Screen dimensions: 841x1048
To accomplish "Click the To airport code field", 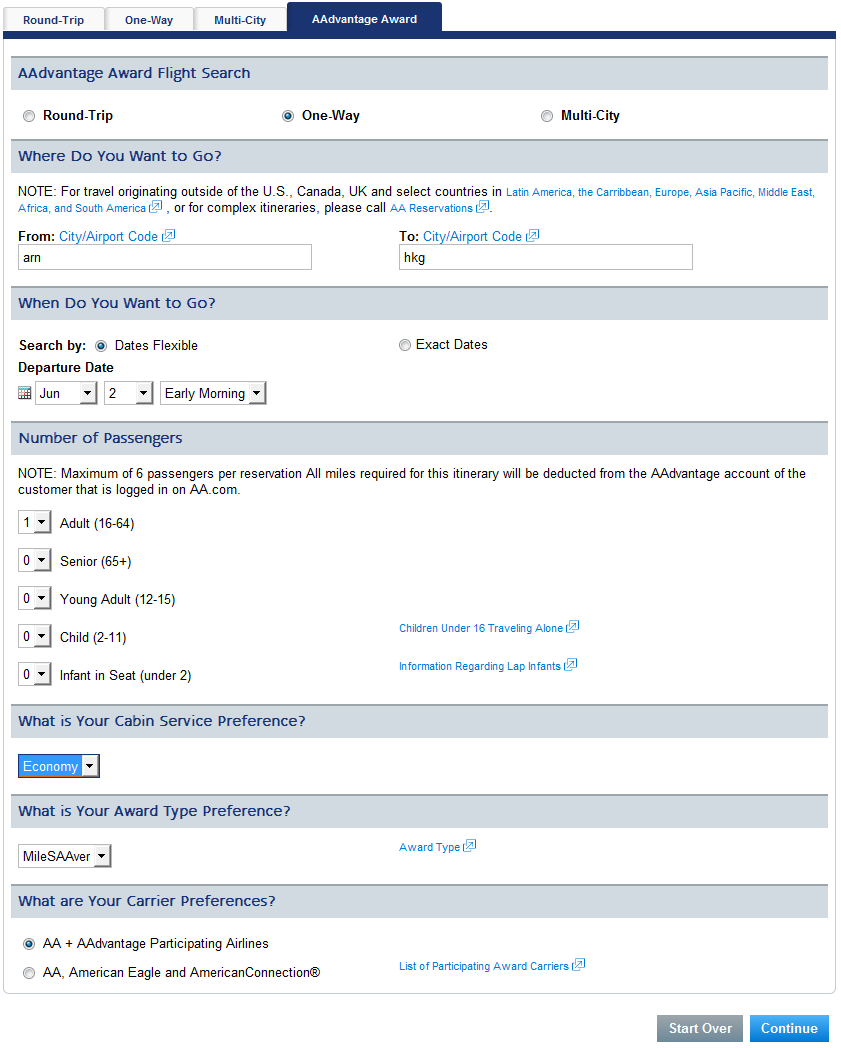I will (x=546, y=257).
